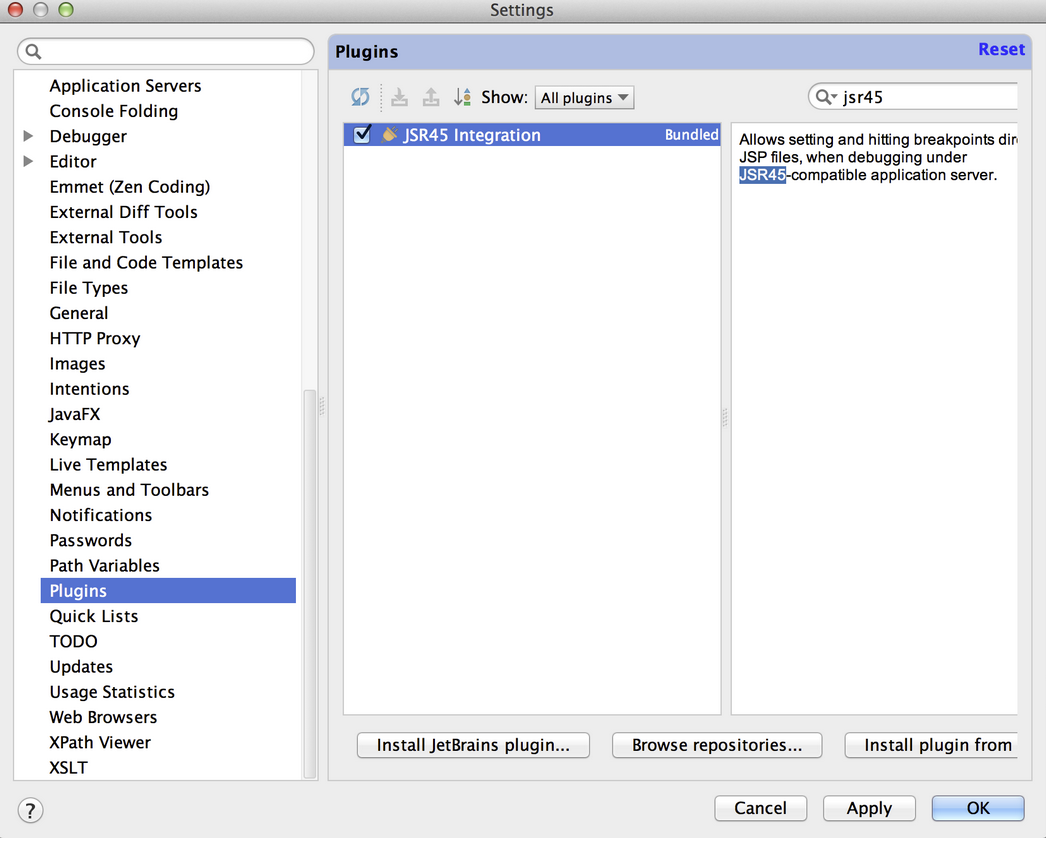This screenshot has width=1046, height=841.
Task: Open Menus and Toolbars settings
Action: (129, 490)
